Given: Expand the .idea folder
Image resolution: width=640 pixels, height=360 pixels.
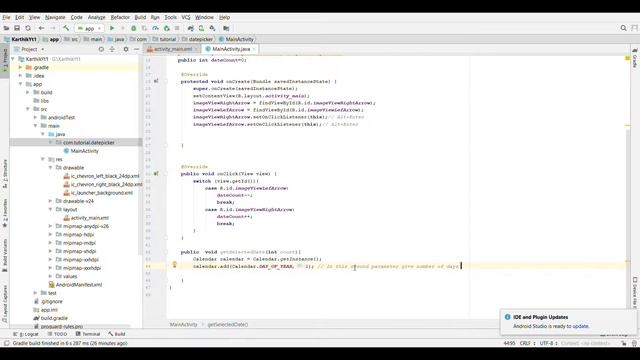Looking at the screenshot, I should 20,76.
